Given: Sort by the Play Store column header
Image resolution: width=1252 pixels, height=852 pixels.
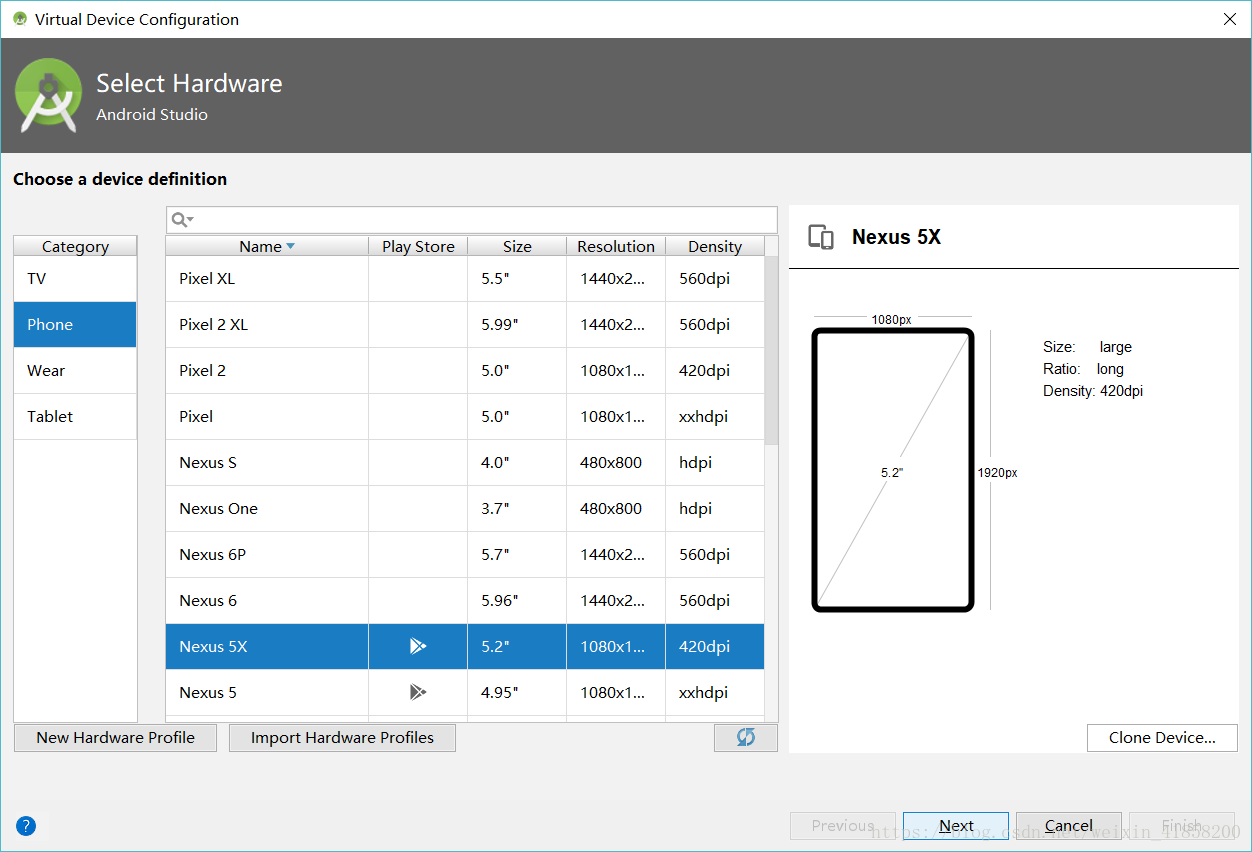Looking at the screenshot, I should (418, 246).
